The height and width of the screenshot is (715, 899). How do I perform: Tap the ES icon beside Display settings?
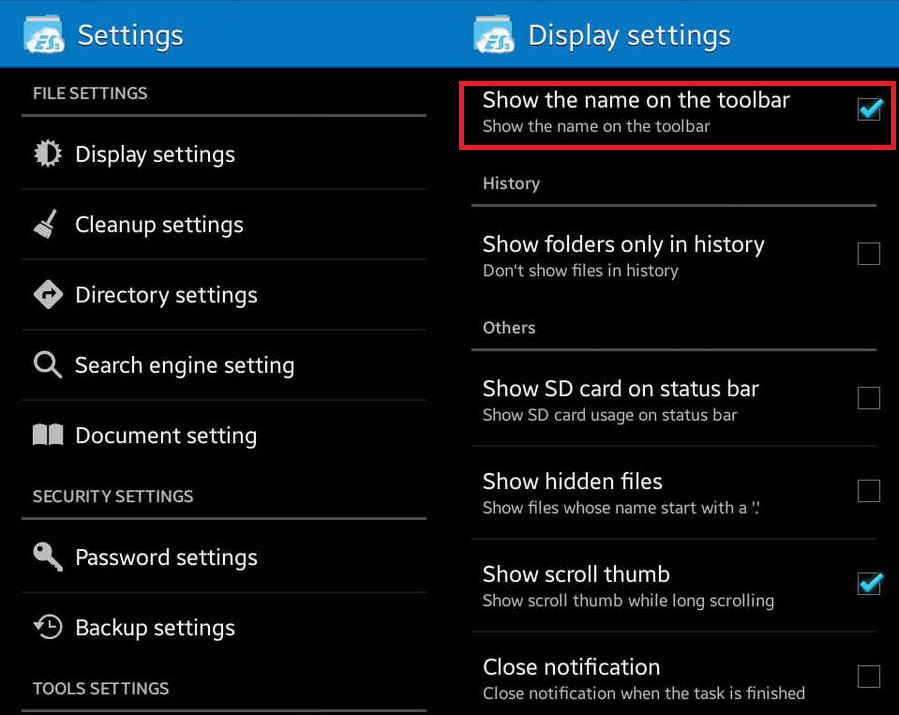[494, 35]
